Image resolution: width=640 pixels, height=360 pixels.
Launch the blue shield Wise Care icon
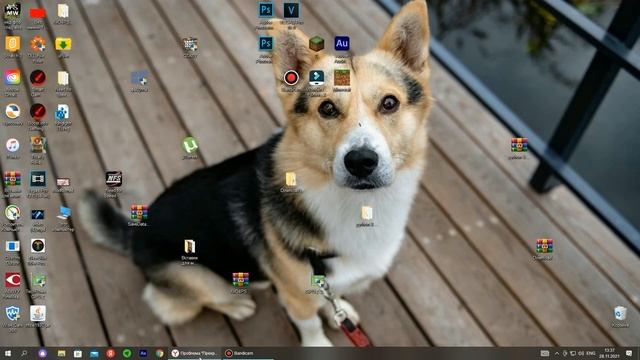click(x=13, y=313)
